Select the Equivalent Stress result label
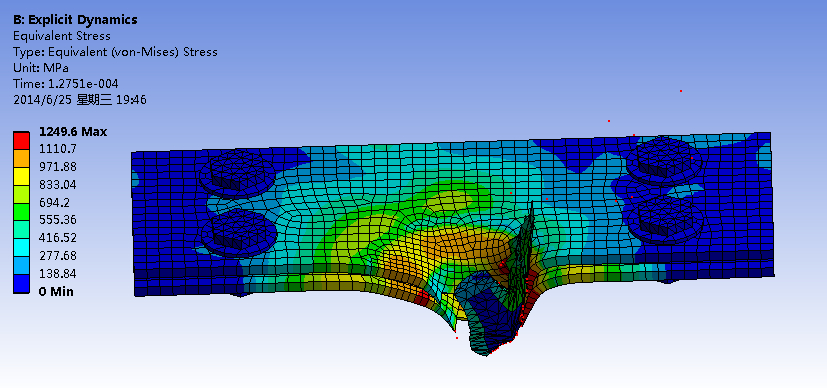 click(x=62, y=36)
